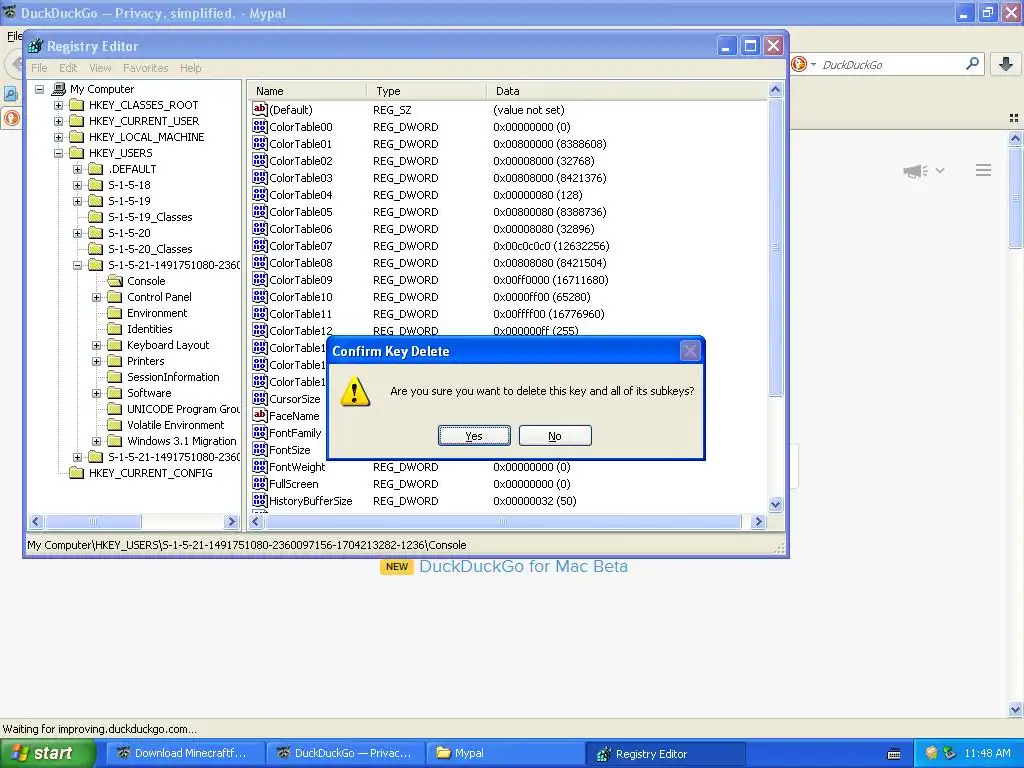Open Downloads arrow in Mypal toolbar
The image size is (1024, 768).
click(x=1006, y=64)
